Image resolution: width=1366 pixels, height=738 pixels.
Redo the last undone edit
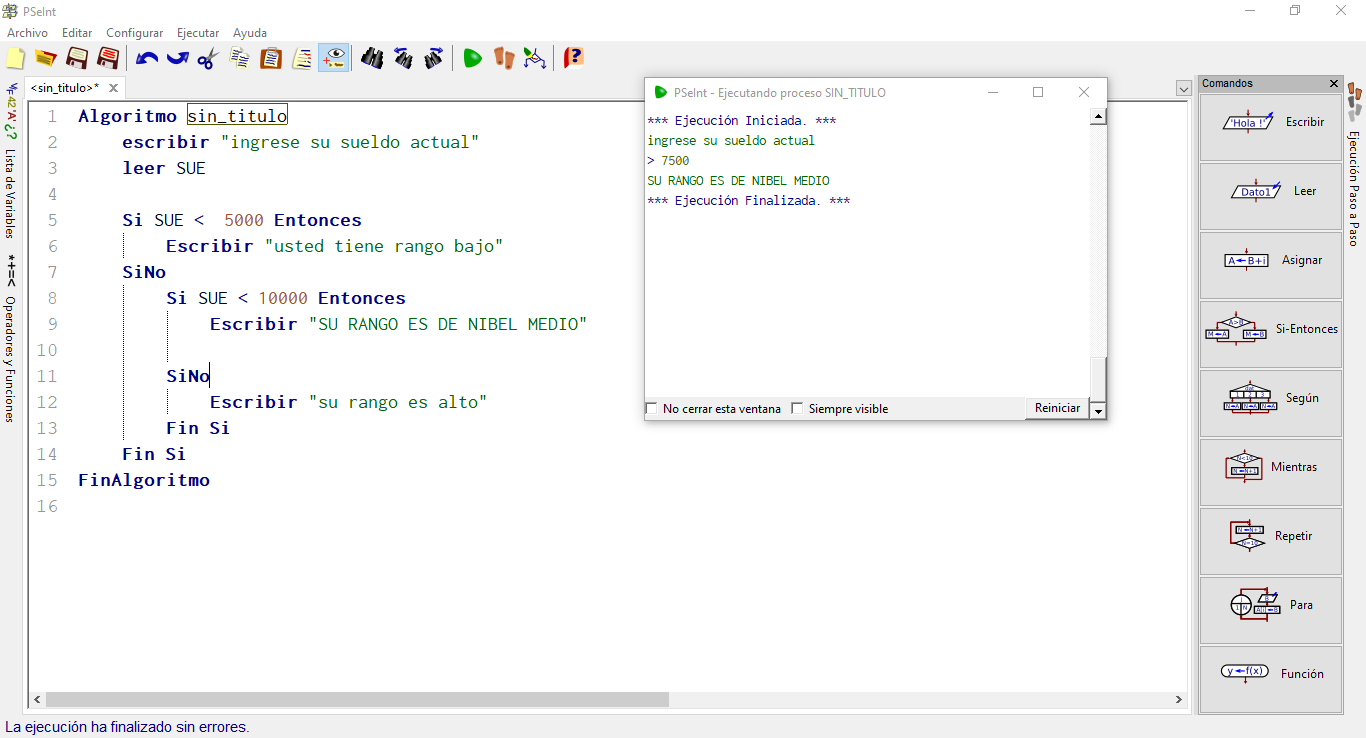point(177,58)
